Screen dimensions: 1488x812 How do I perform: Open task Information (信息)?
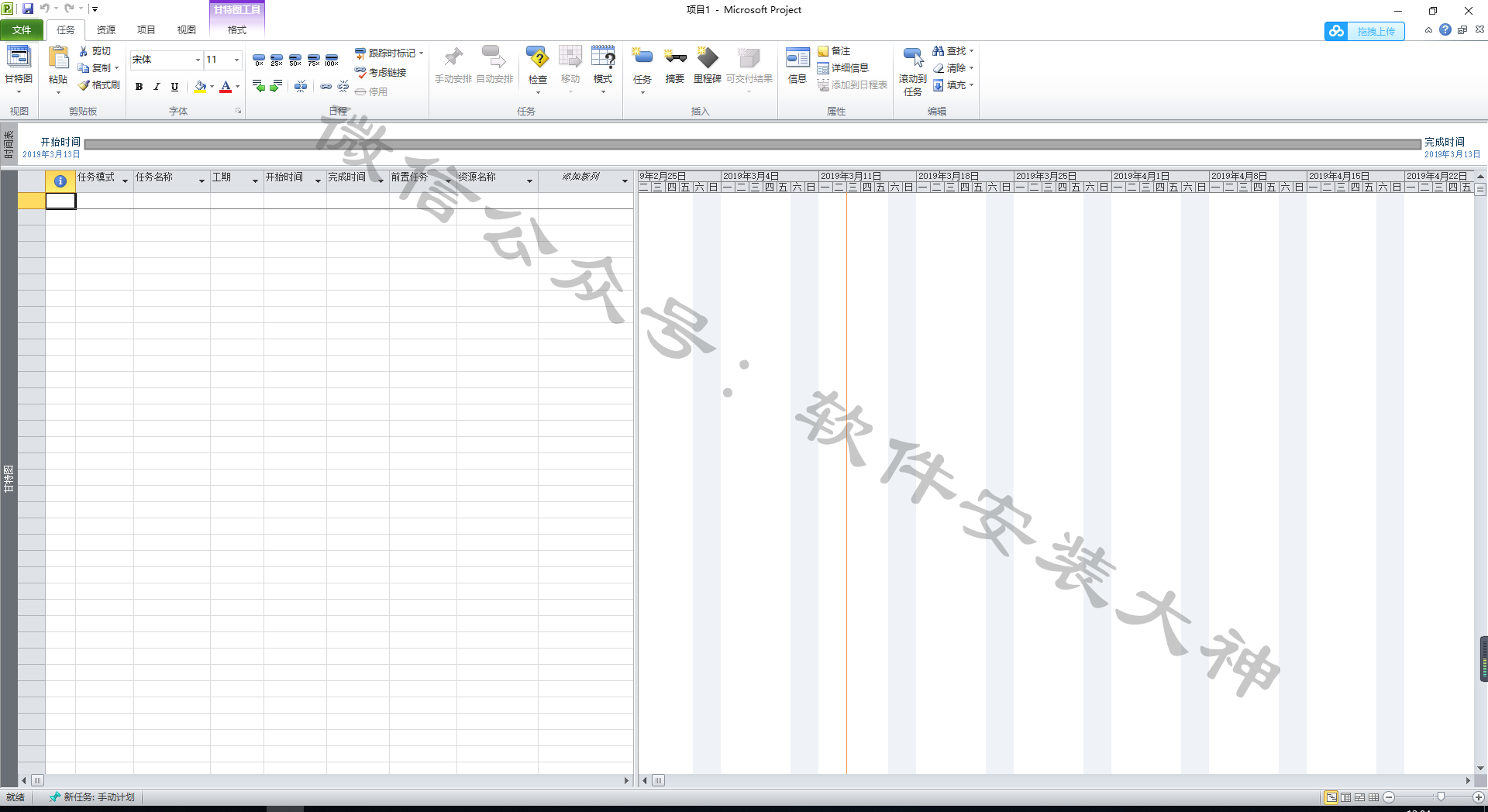pyautogui.click(x=797, y=64)
